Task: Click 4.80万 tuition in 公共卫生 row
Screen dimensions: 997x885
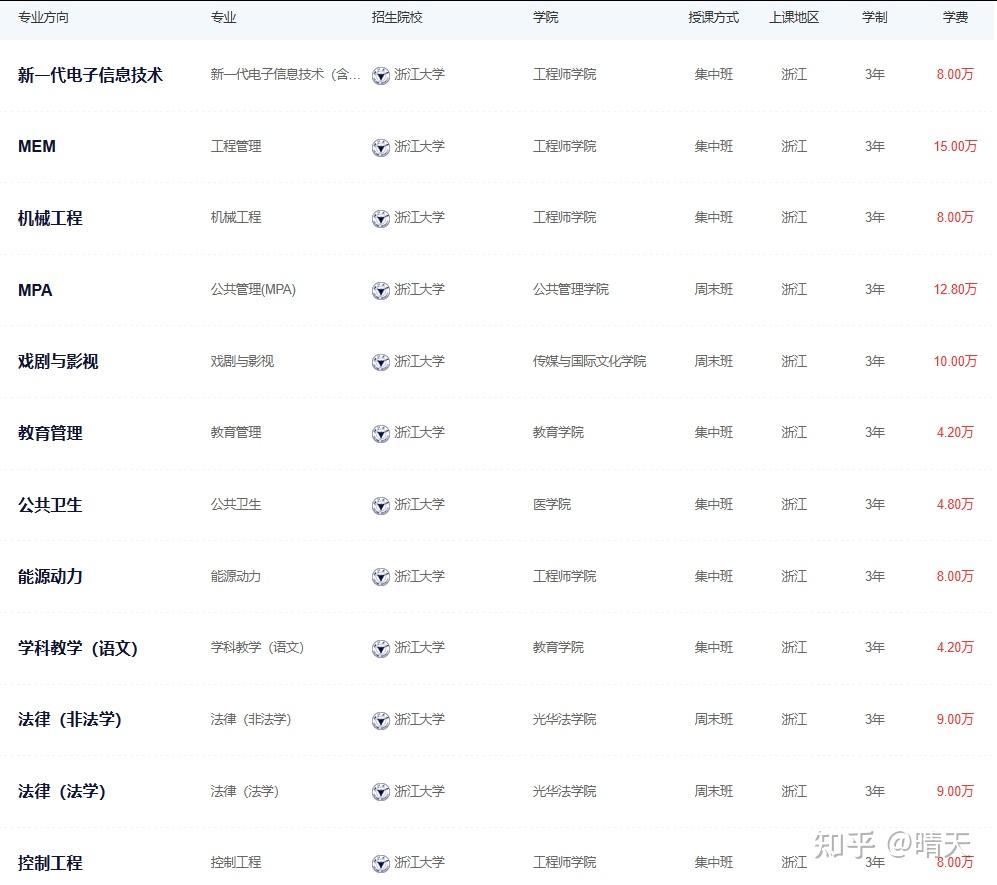Action: [955, 504]
